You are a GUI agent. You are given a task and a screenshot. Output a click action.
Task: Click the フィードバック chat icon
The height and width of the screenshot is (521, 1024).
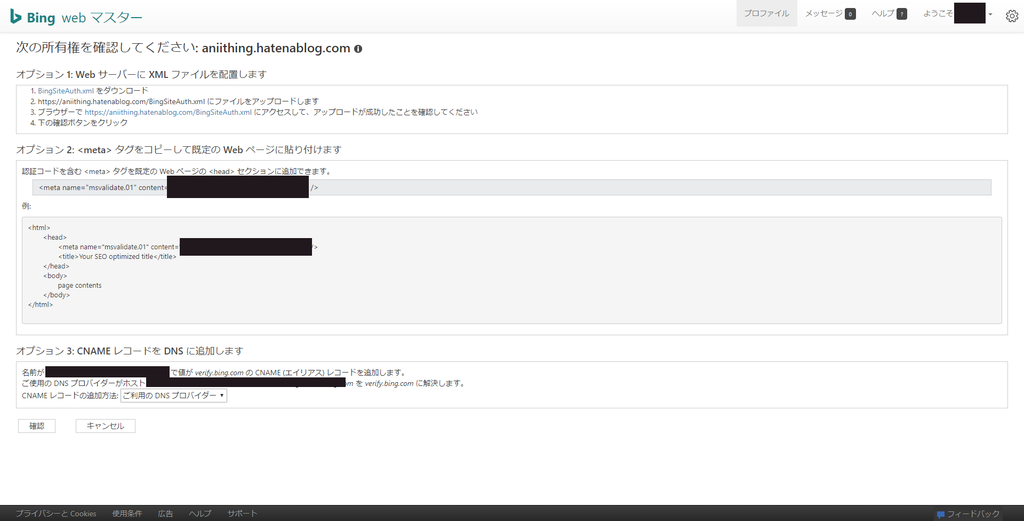(940, 514)
